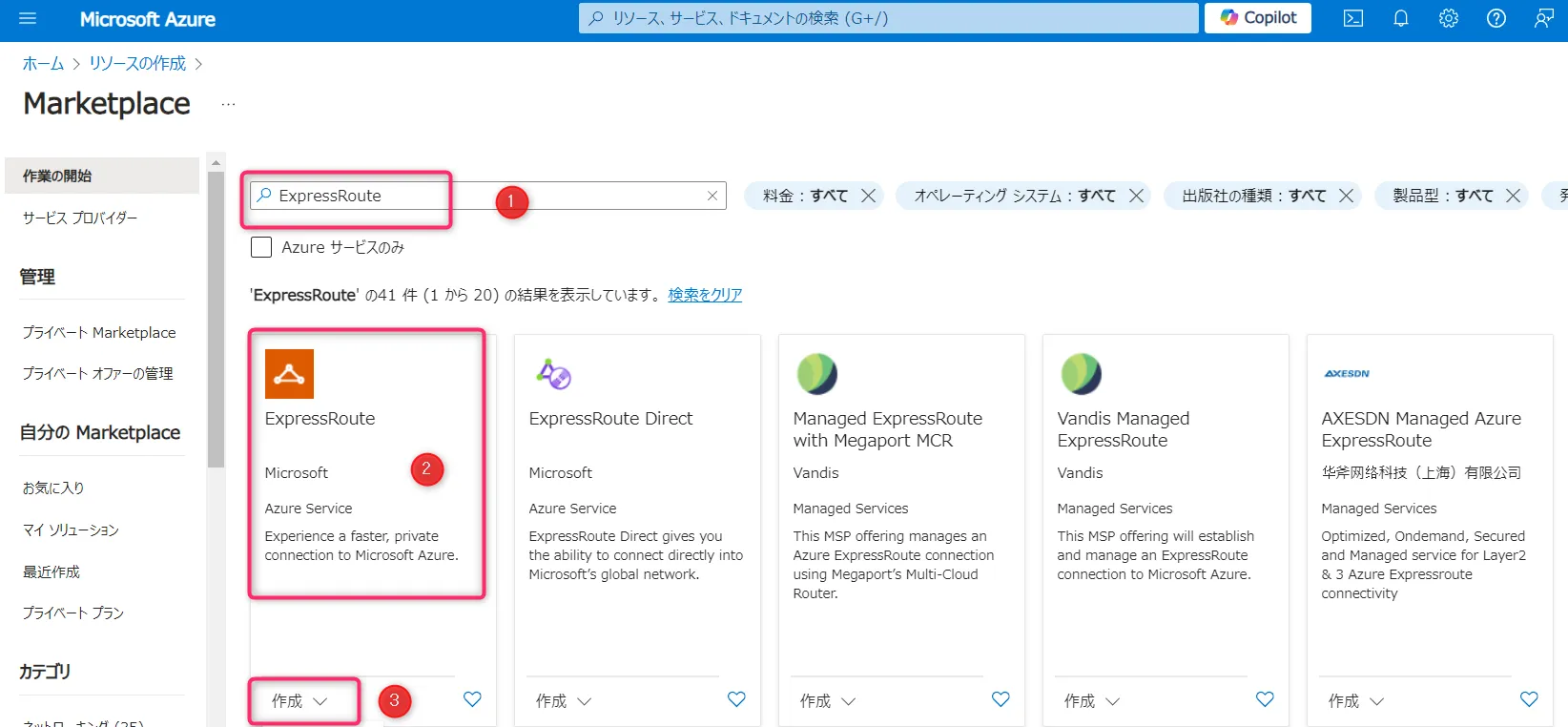Click the Vandis Managed ExpressRoute logo
This screenshot has height=727, width=1568.
tap(1082, 374)
